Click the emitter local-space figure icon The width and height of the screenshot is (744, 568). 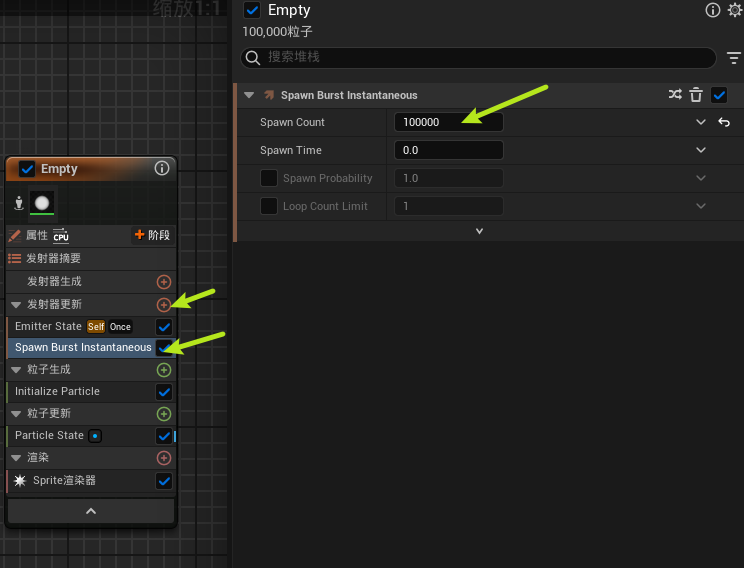coord(19,203)
